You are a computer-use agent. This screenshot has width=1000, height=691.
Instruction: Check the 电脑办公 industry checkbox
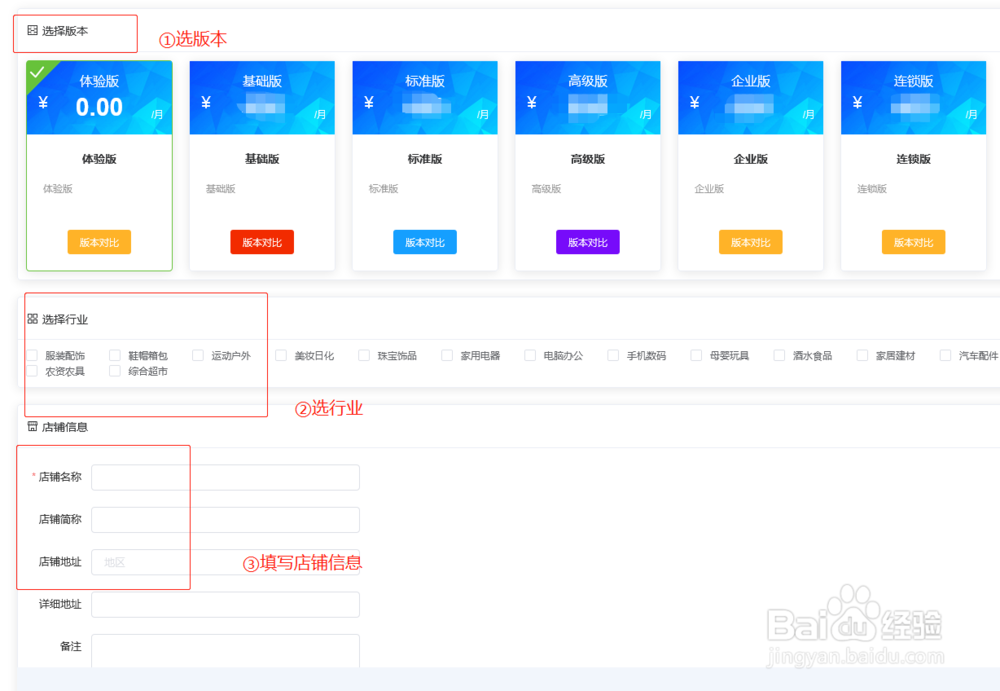[530, 355]
